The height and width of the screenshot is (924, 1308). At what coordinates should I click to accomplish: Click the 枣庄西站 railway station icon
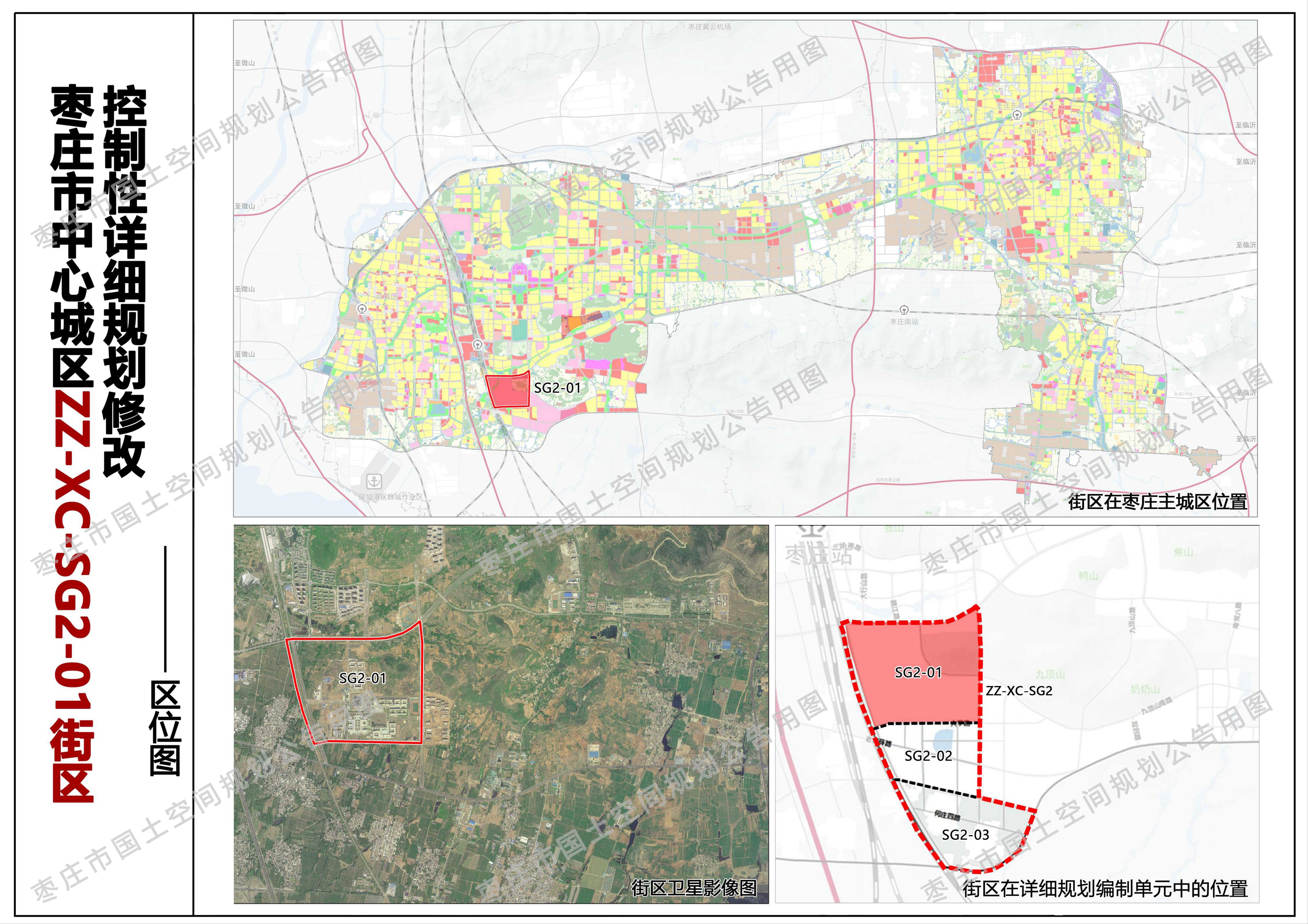click(x=362, y=309)
